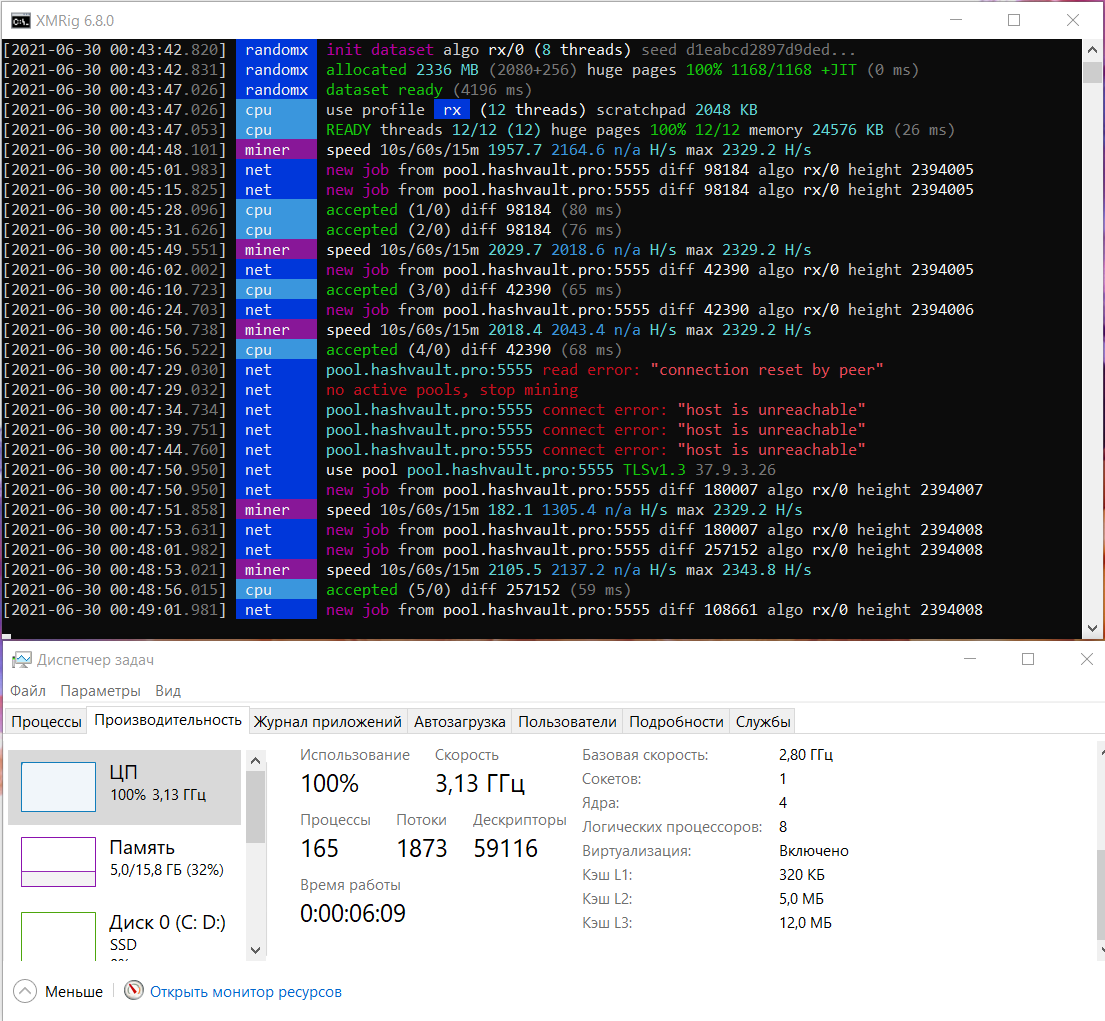This screenshot has height=1021, width=1105.
Task: Click the READY threads 12/12 log line
Action: (640, 130)
